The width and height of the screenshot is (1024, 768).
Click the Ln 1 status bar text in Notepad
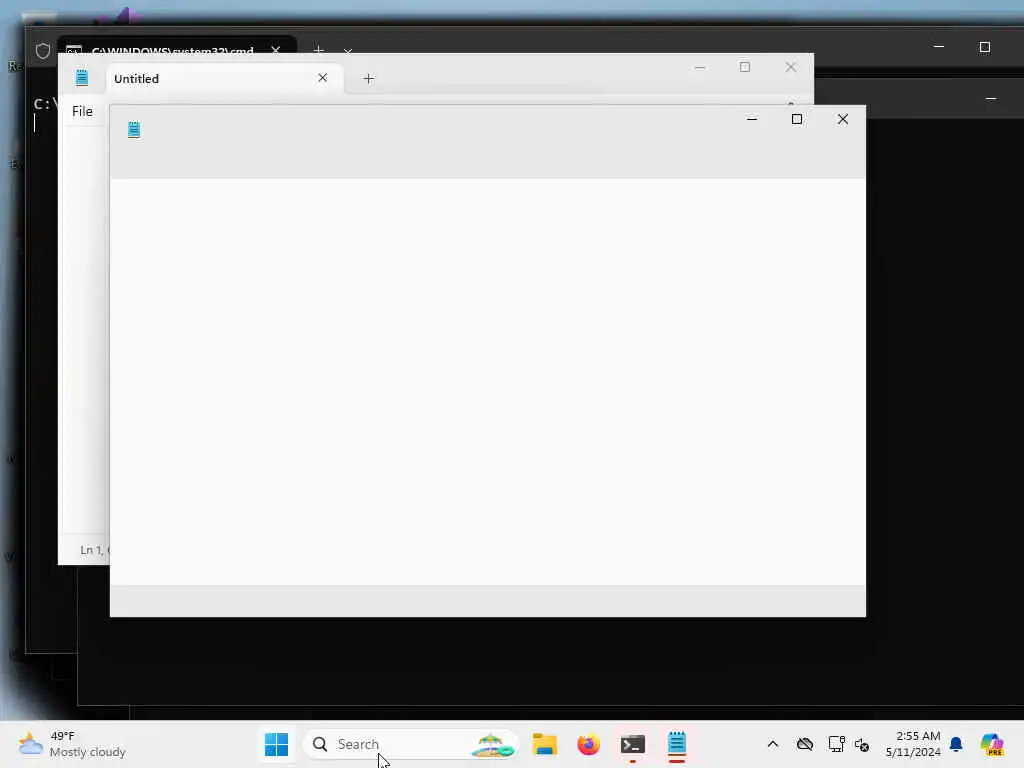click(x=94, y=550)
